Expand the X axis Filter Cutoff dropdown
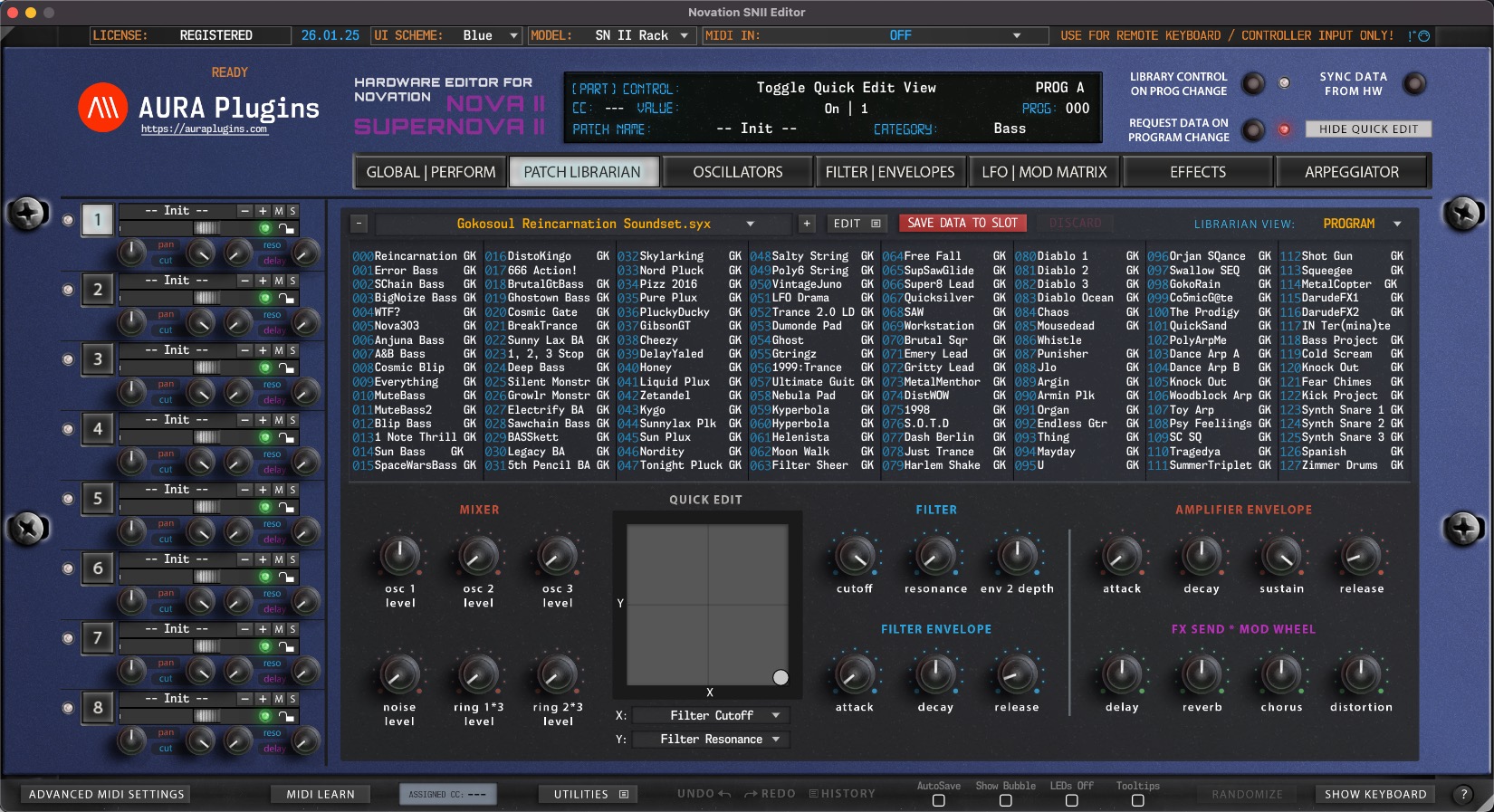The height and width of the screenshot is (812, 1494). coord(711,715)
